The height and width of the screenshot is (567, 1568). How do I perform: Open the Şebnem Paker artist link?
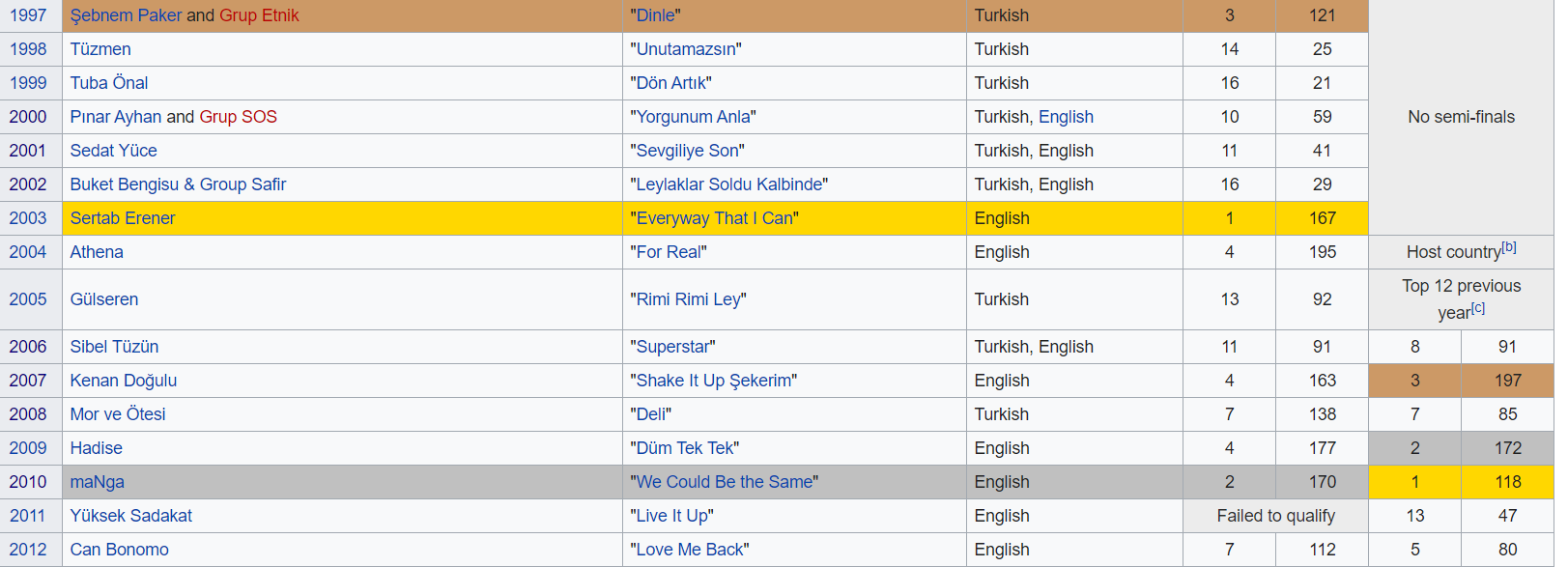pyautogui.click(x=126, y=15)
